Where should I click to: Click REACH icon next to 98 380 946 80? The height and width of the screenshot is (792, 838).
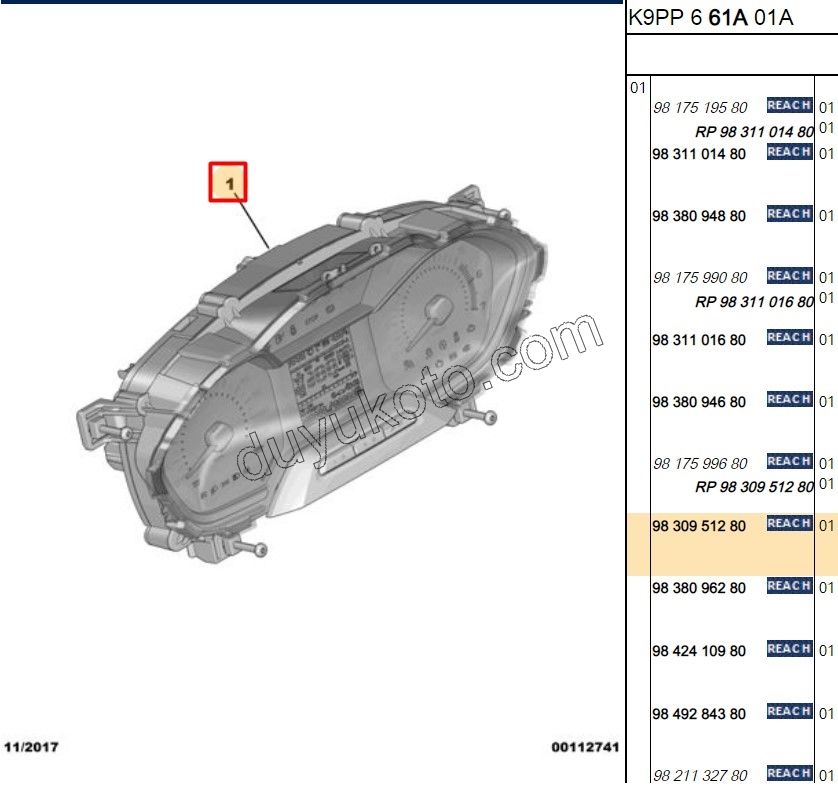pos(788,400)
